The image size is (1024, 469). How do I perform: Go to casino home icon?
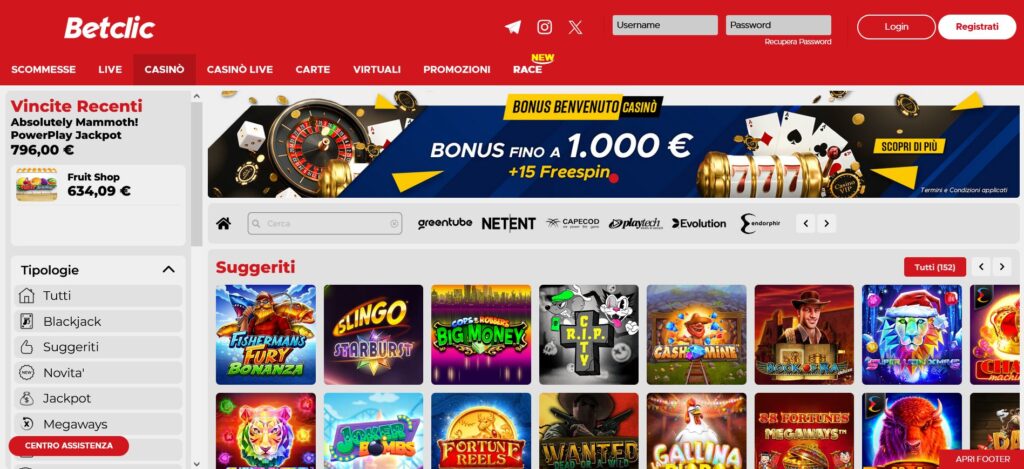[223, 223]
